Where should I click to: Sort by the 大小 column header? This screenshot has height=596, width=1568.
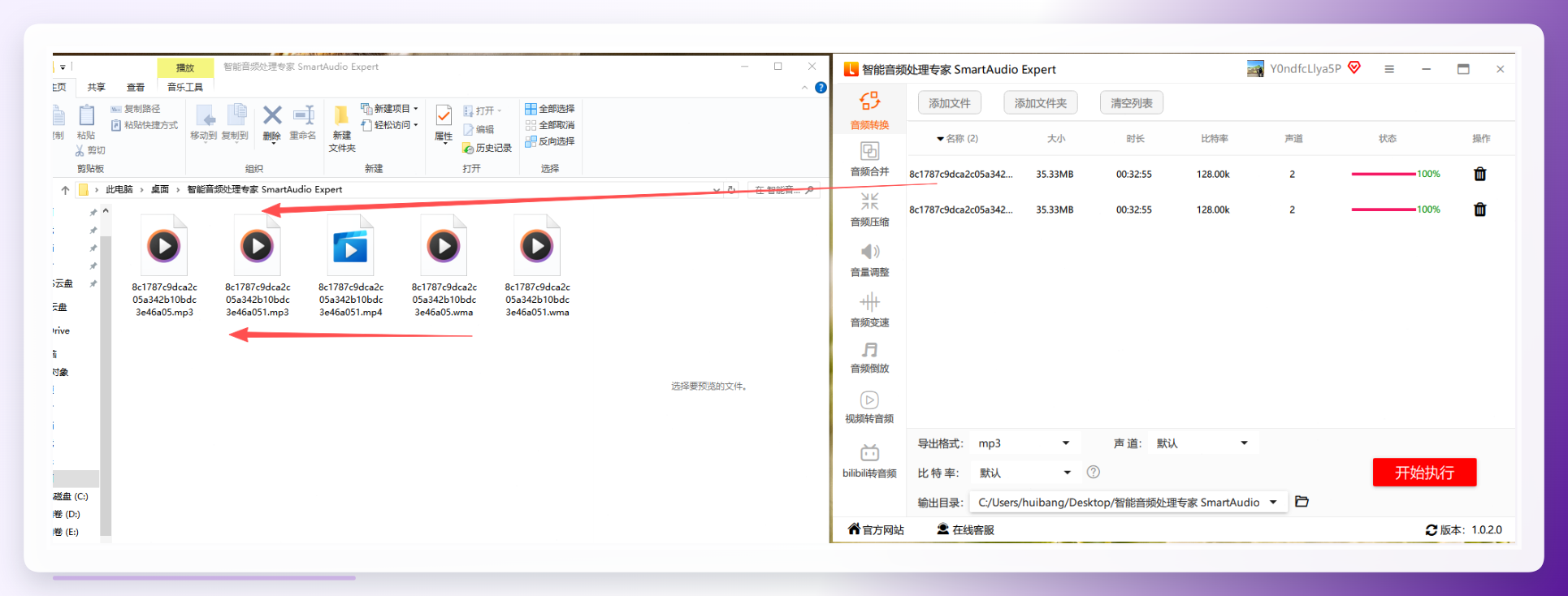click(x=1056, y=139)
